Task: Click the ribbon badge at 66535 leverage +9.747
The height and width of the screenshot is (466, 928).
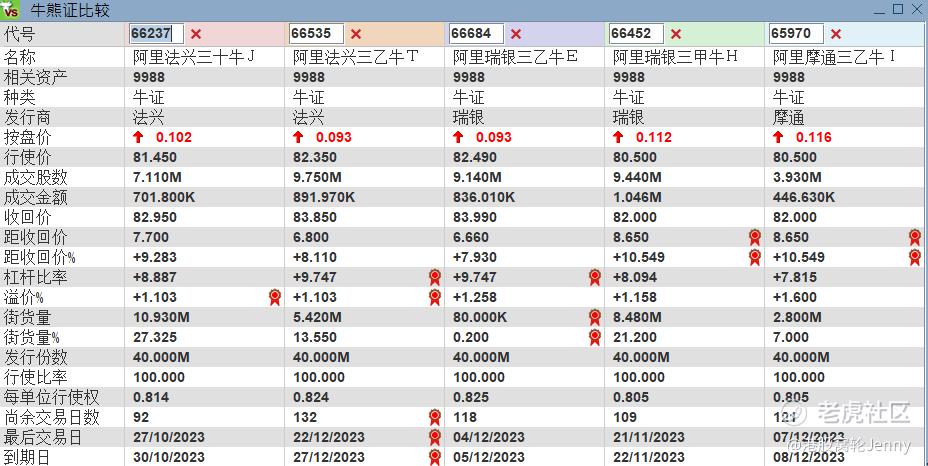Action: [435, 277]
